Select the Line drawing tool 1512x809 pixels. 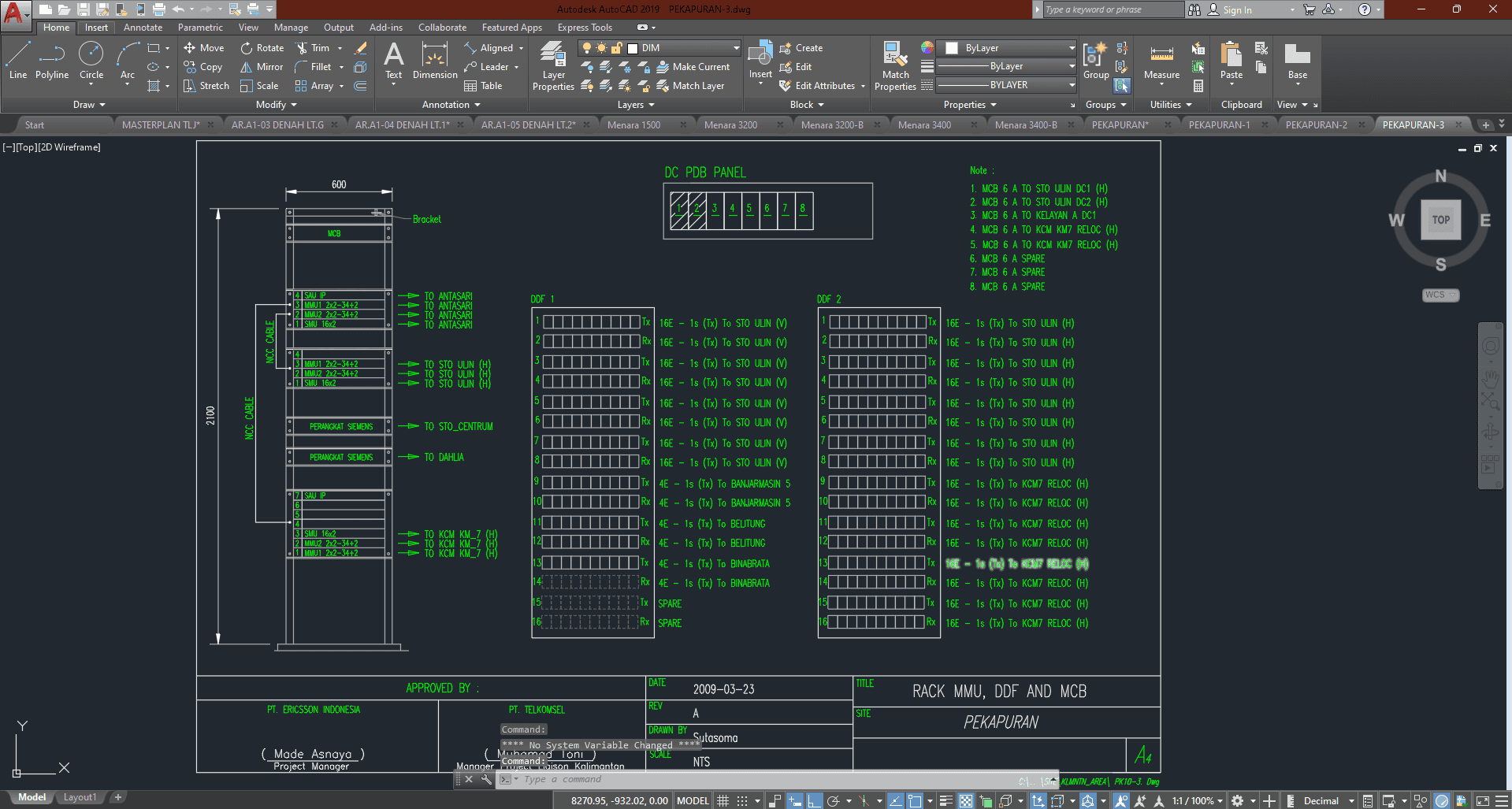coord(18,61)
